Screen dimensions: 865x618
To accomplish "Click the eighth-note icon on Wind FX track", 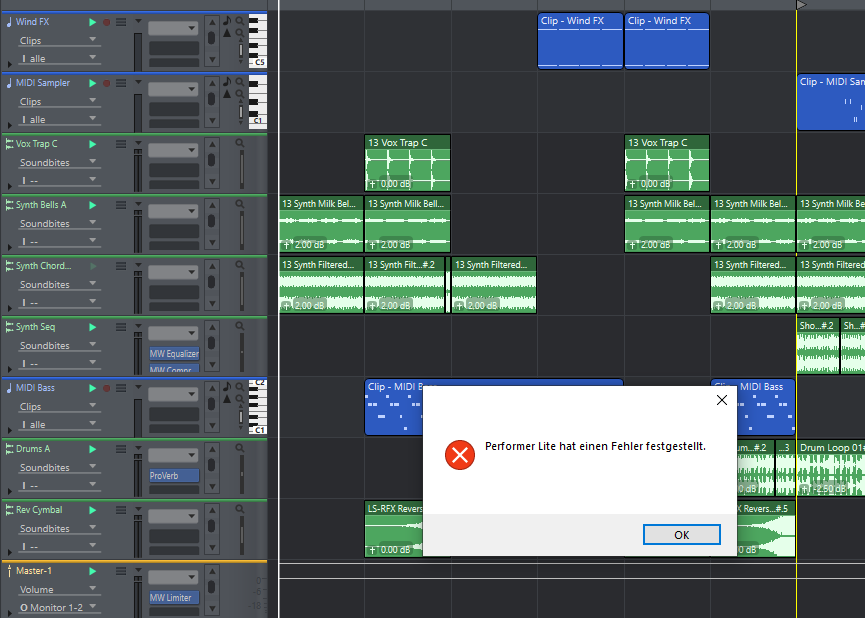I will pyautogui.click(x=227, y=21).
